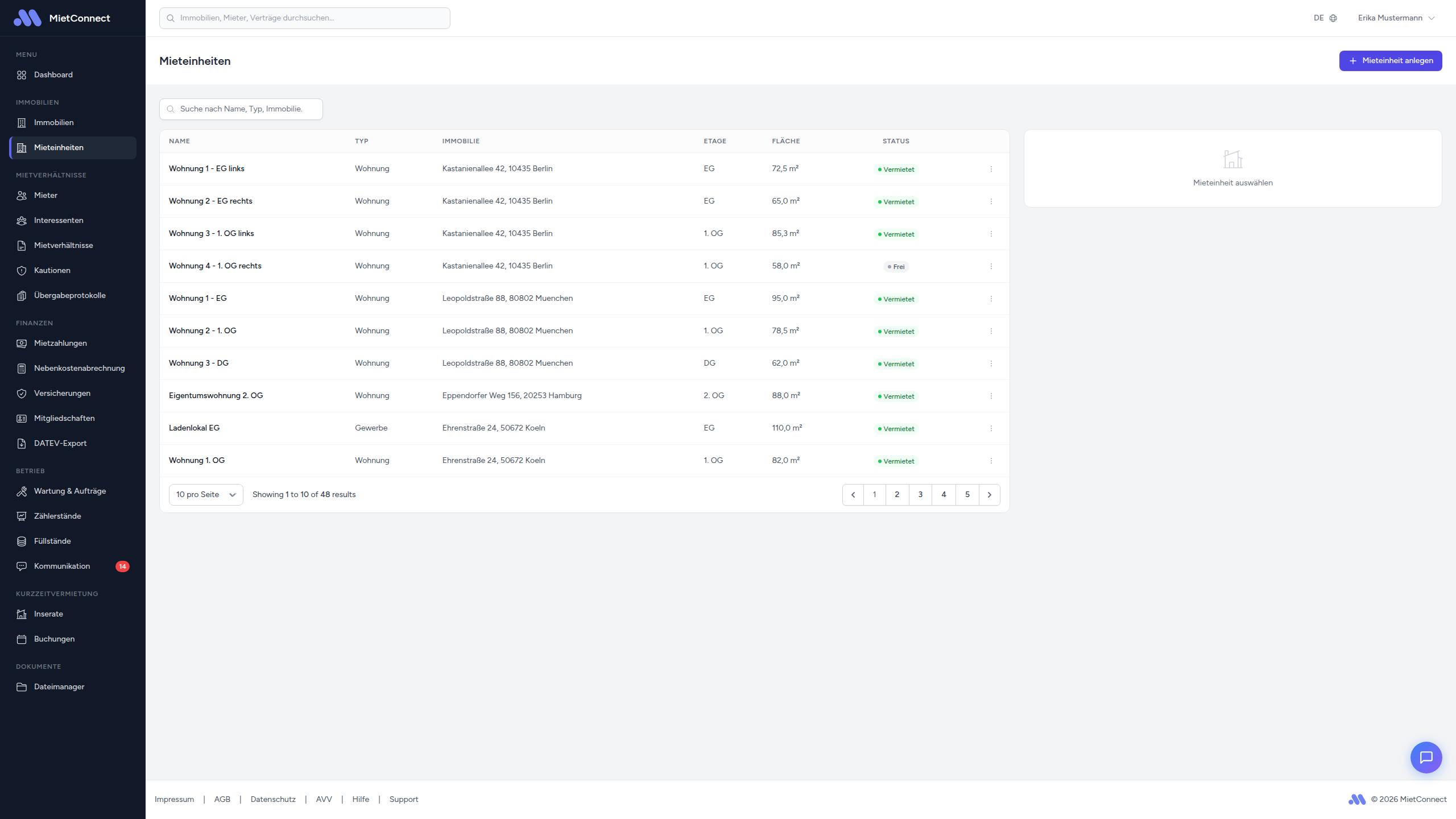The width and height of the screenshot is (1456, 819).
Task: Go to Mietverhältnisse in sidebar
Action: point(63,246)
